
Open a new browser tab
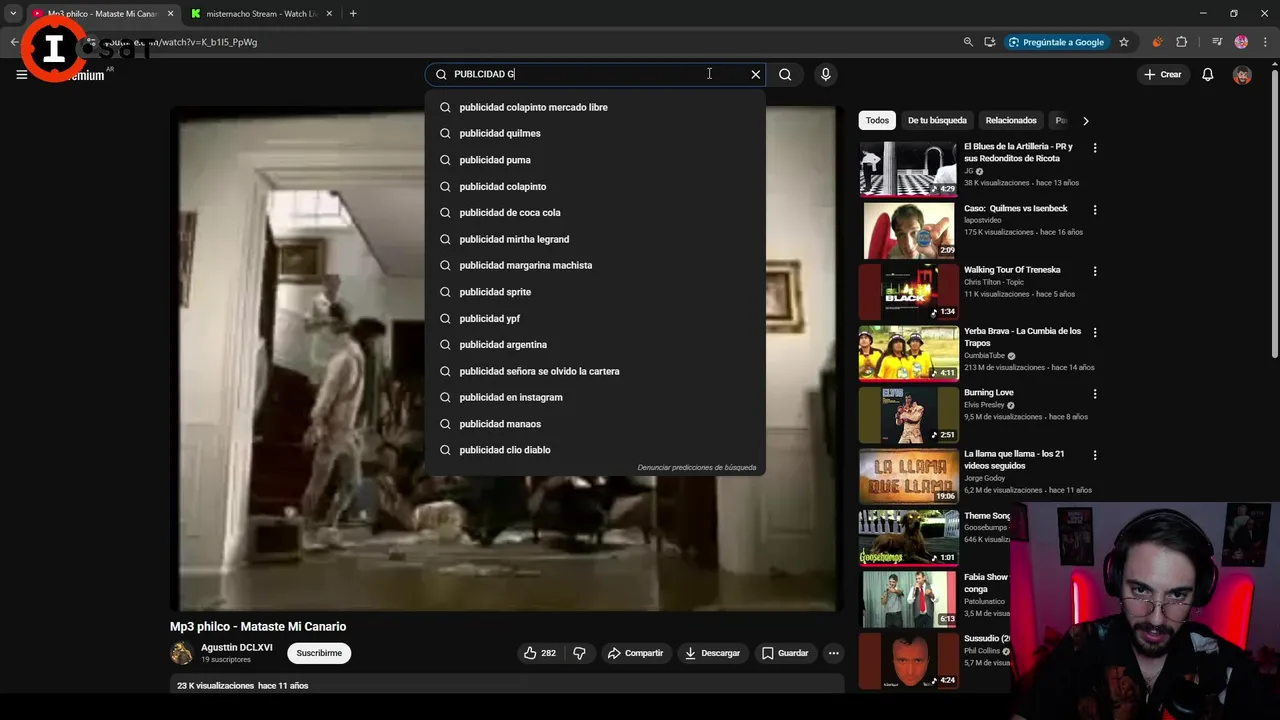tap(353, 14)
